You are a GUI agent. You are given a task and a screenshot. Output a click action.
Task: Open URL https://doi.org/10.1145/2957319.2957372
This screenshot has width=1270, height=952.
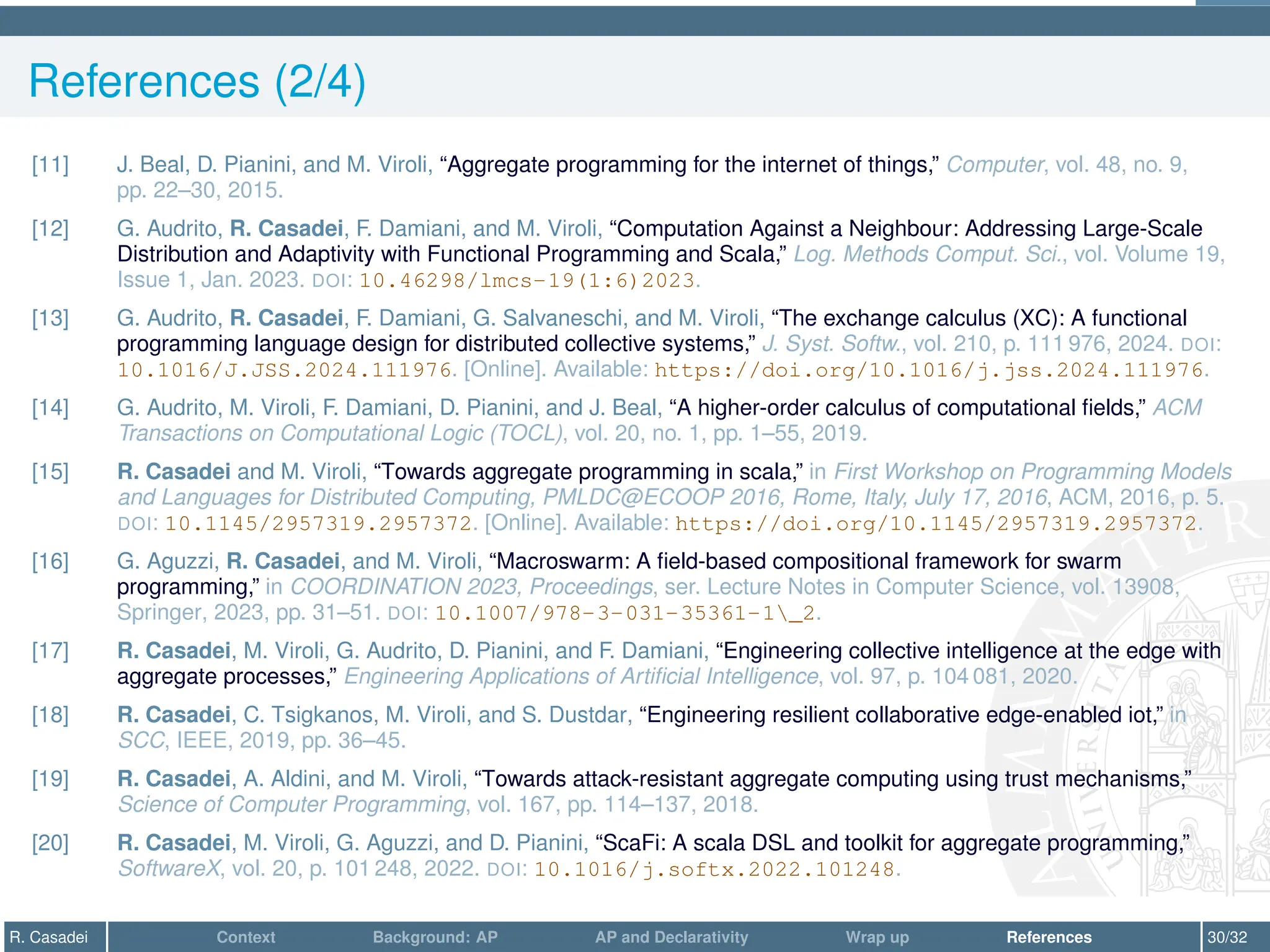tap(936, 524)
